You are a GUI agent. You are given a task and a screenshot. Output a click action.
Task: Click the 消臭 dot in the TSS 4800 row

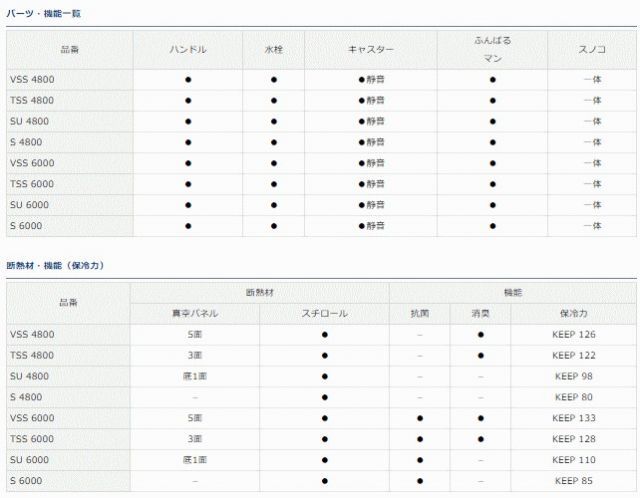(x=480, y=355)
